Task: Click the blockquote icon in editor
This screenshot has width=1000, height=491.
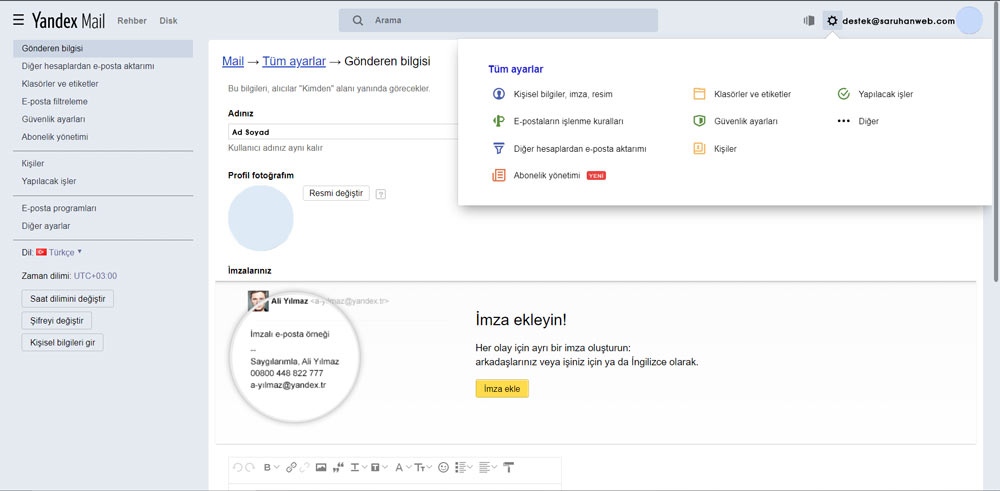Action: pyautogui.click(x=338, y=467)
